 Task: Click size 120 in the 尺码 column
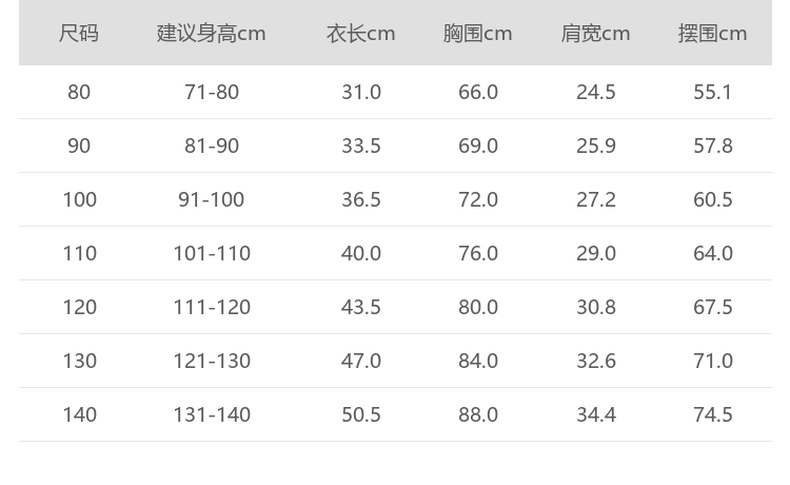coord(79,307)
